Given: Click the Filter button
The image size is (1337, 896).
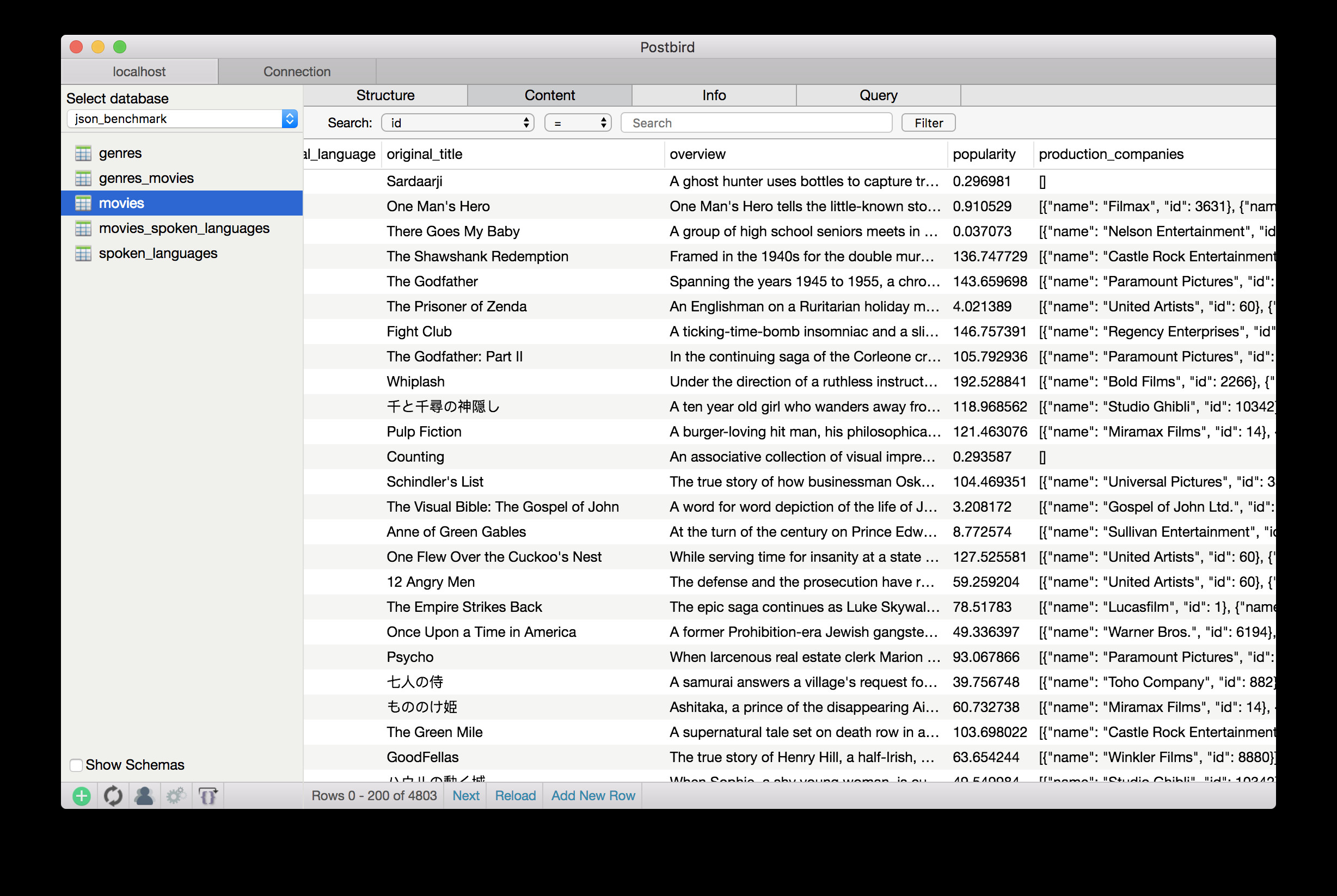Looking at the screenshot, I should 928,123.
